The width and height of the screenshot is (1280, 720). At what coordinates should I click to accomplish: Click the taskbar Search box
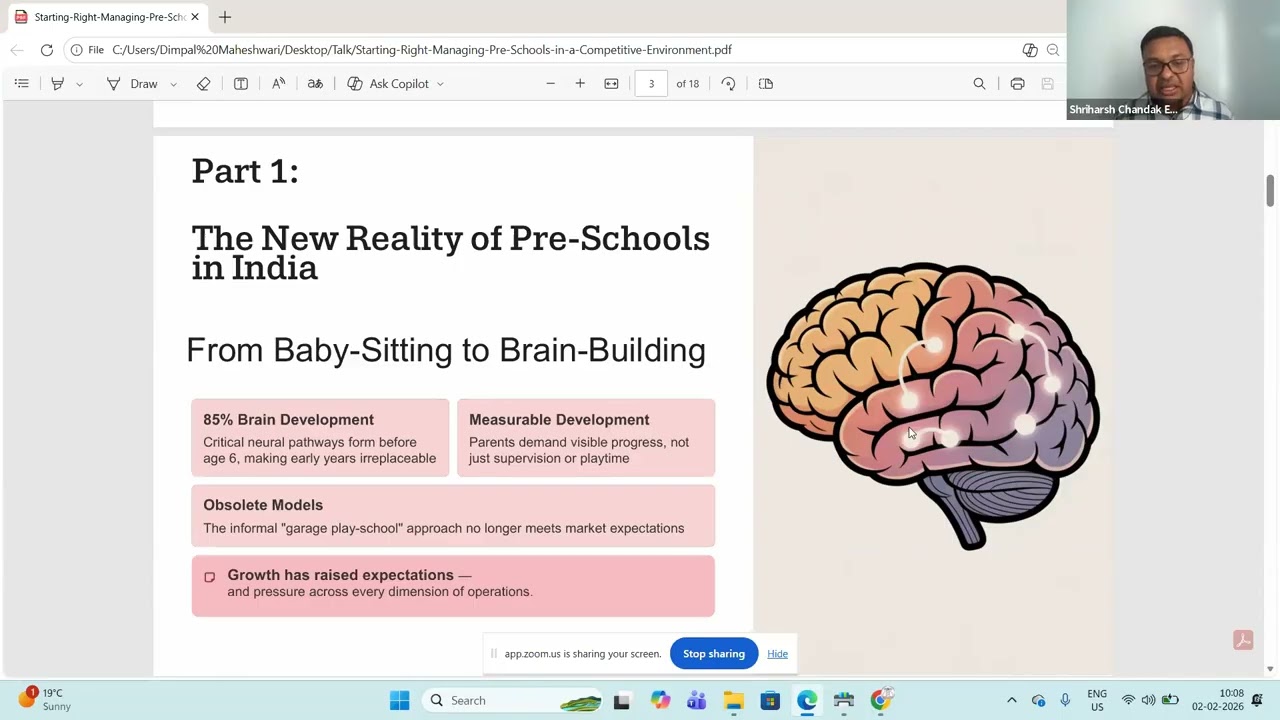tap(510, 701)
